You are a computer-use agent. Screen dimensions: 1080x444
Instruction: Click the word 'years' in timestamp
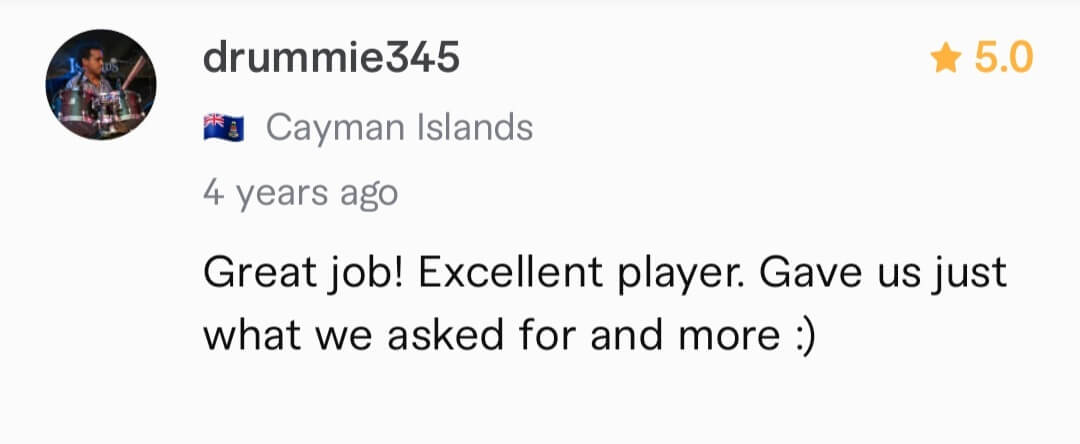[282, 194]
